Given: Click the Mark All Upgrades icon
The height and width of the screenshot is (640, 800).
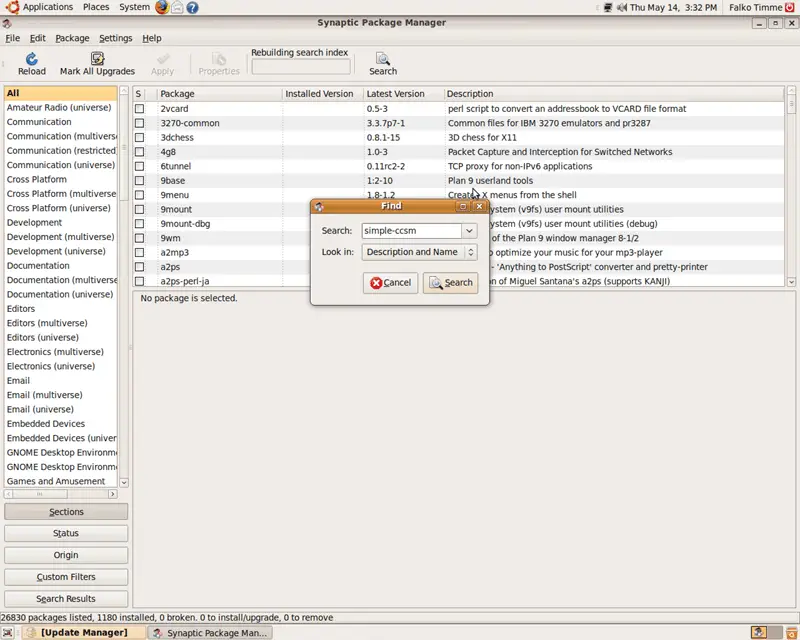Looking at the screenshot, I should (97, 59).
